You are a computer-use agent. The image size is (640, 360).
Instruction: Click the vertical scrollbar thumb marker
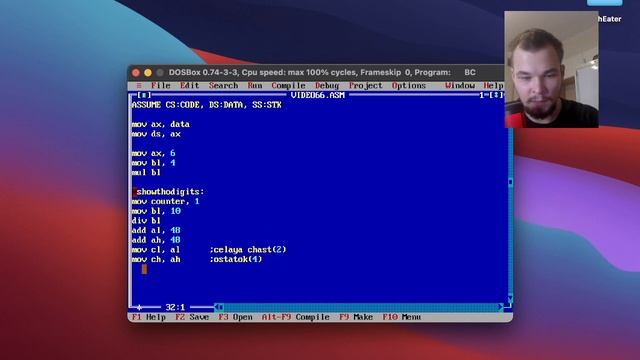point(510,182)
